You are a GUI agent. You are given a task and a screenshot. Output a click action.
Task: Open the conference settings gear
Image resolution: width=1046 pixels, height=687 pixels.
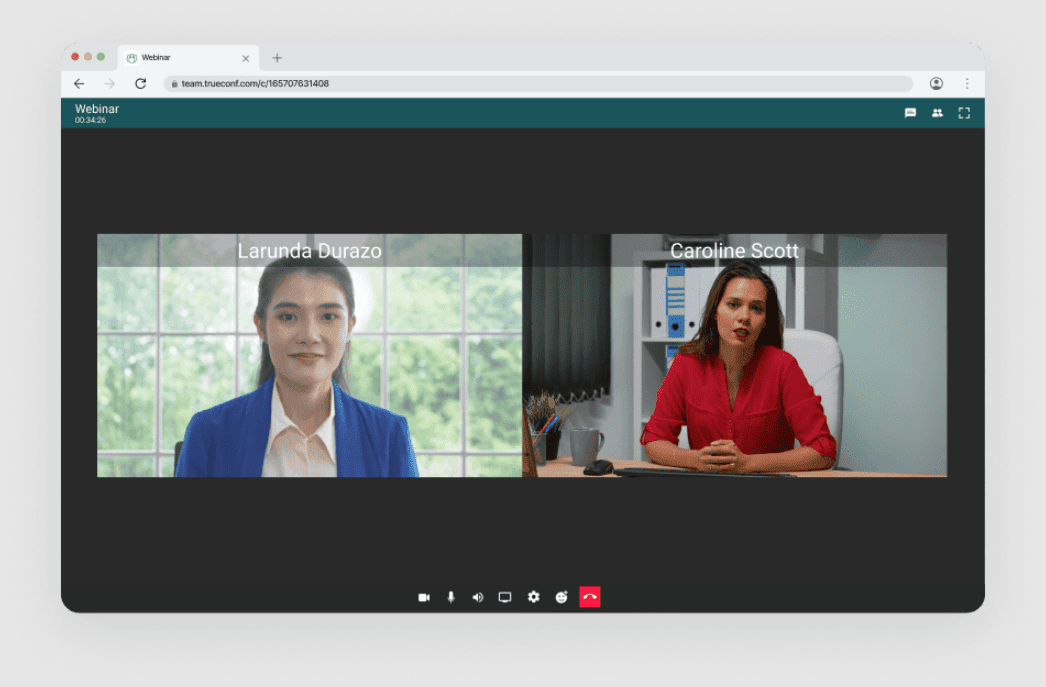click(533, 596)
